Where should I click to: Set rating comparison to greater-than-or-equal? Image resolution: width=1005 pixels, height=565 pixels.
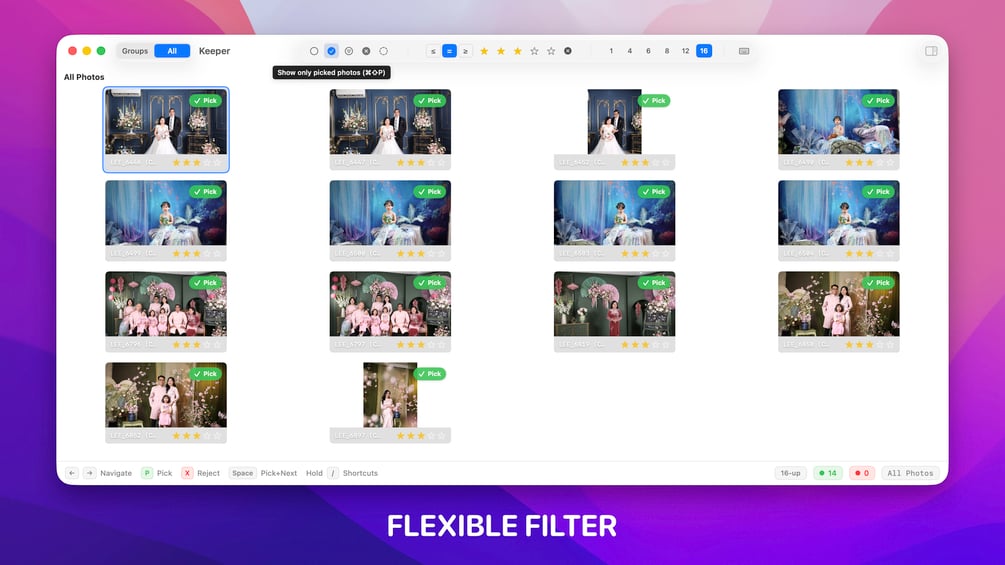[465, 51]
